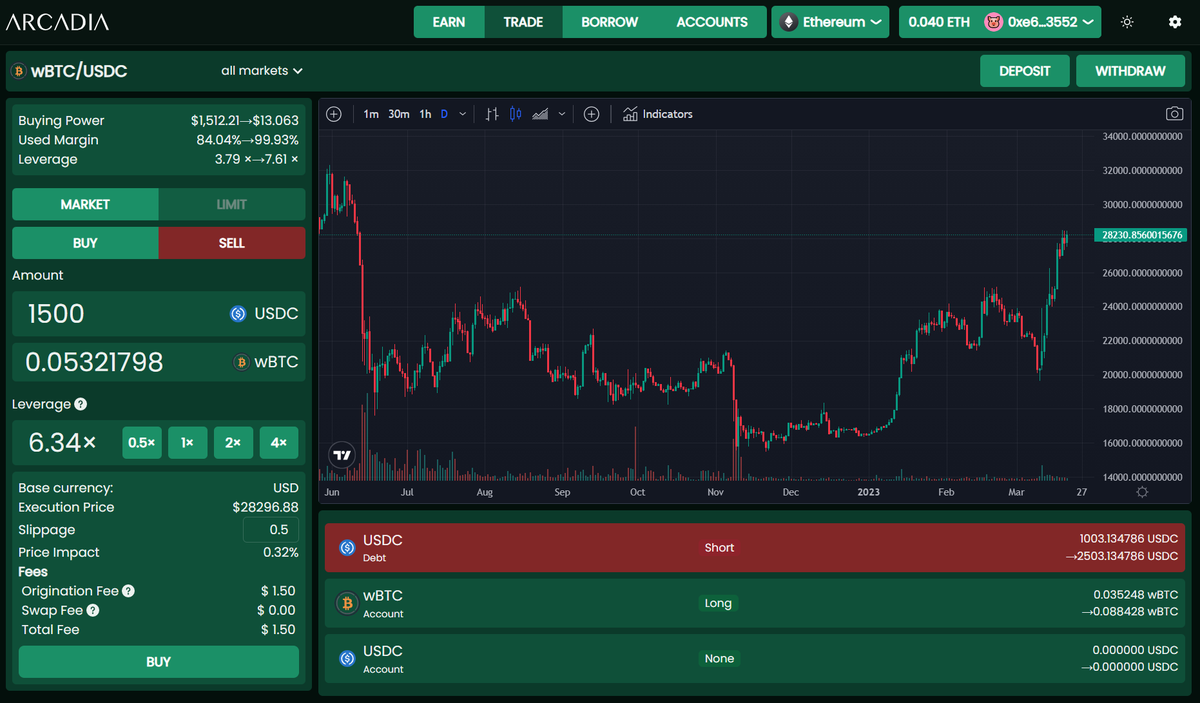Click the 0.05321798 wBTC amount field
This screenshot has width=1200, height=703.
(x=159, y=362)
